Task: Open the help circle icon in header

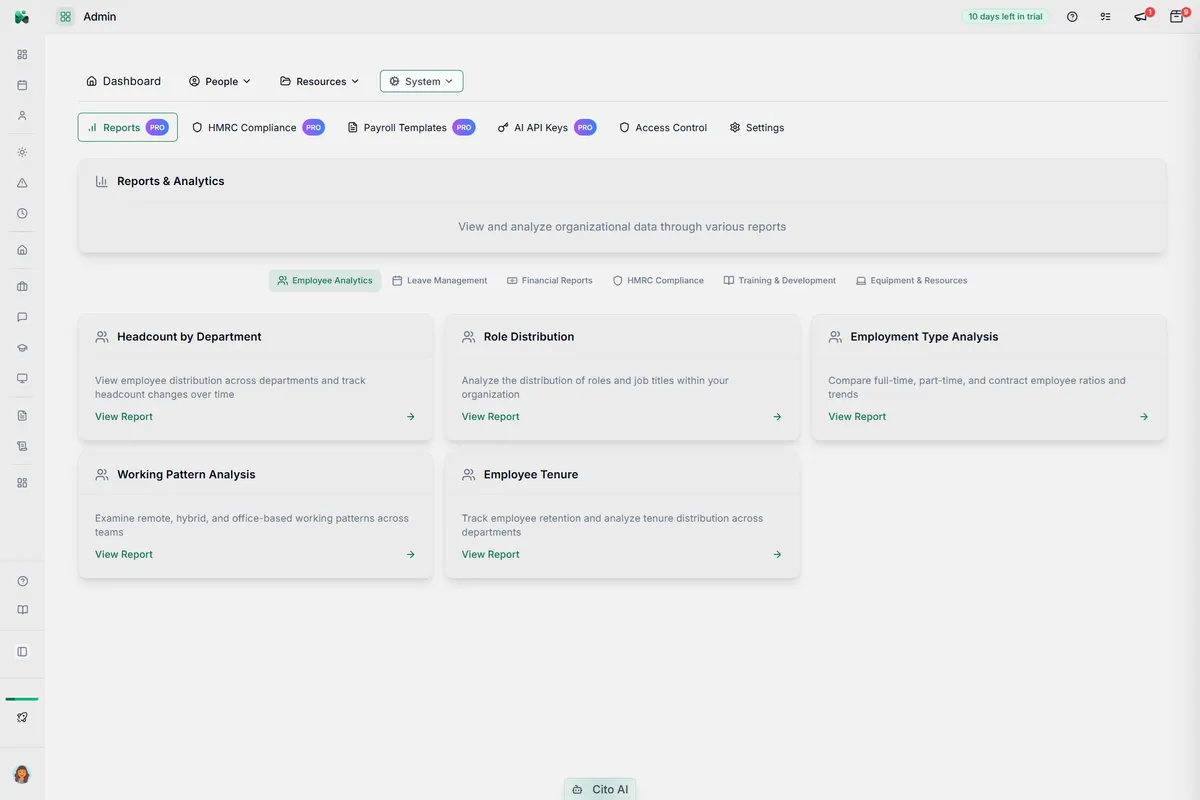Action: pos(1072,17)
